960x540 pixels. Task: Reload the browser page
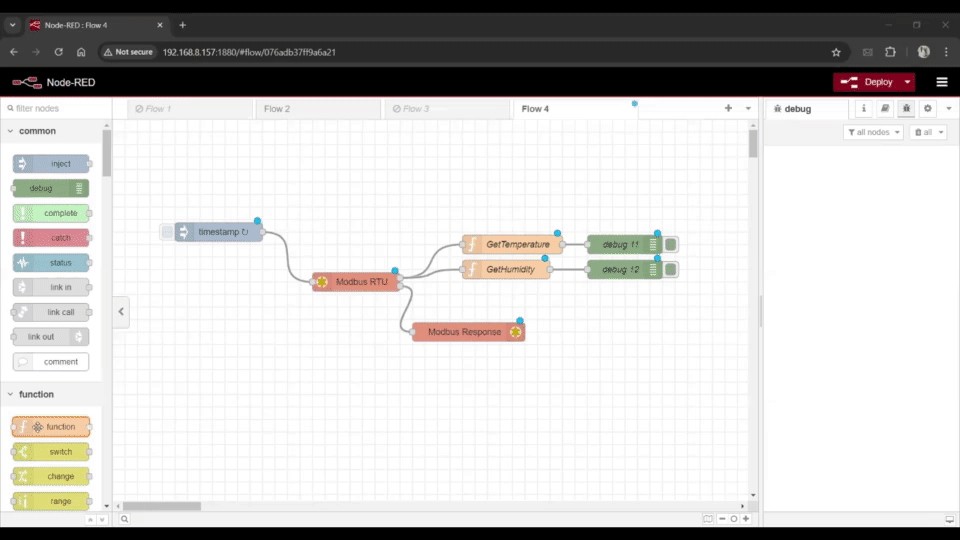tap(59, 52)
